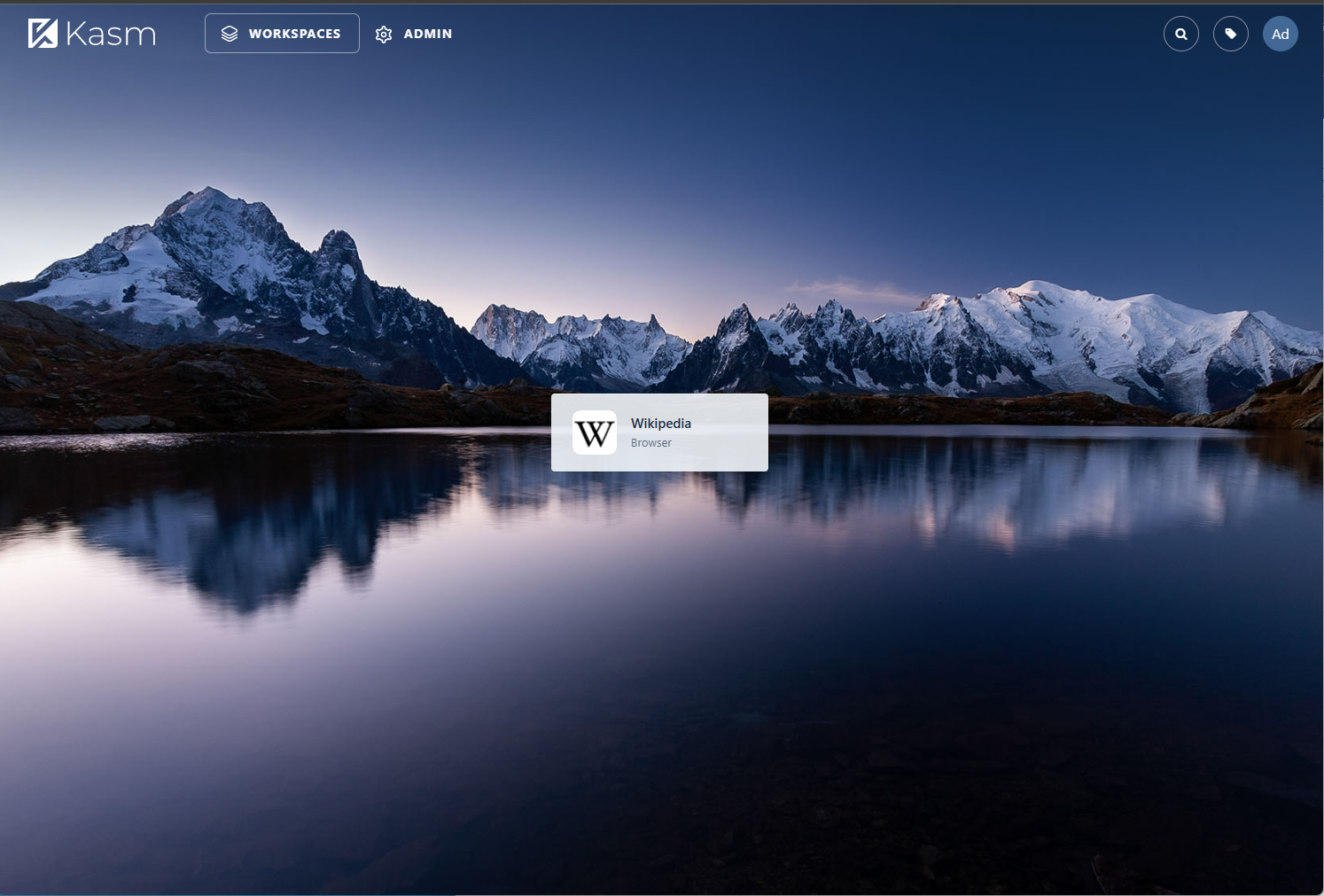Click the Kasm logo icon
The height and width of the screenshot is (896, 1324).
(x=42, y=33)
